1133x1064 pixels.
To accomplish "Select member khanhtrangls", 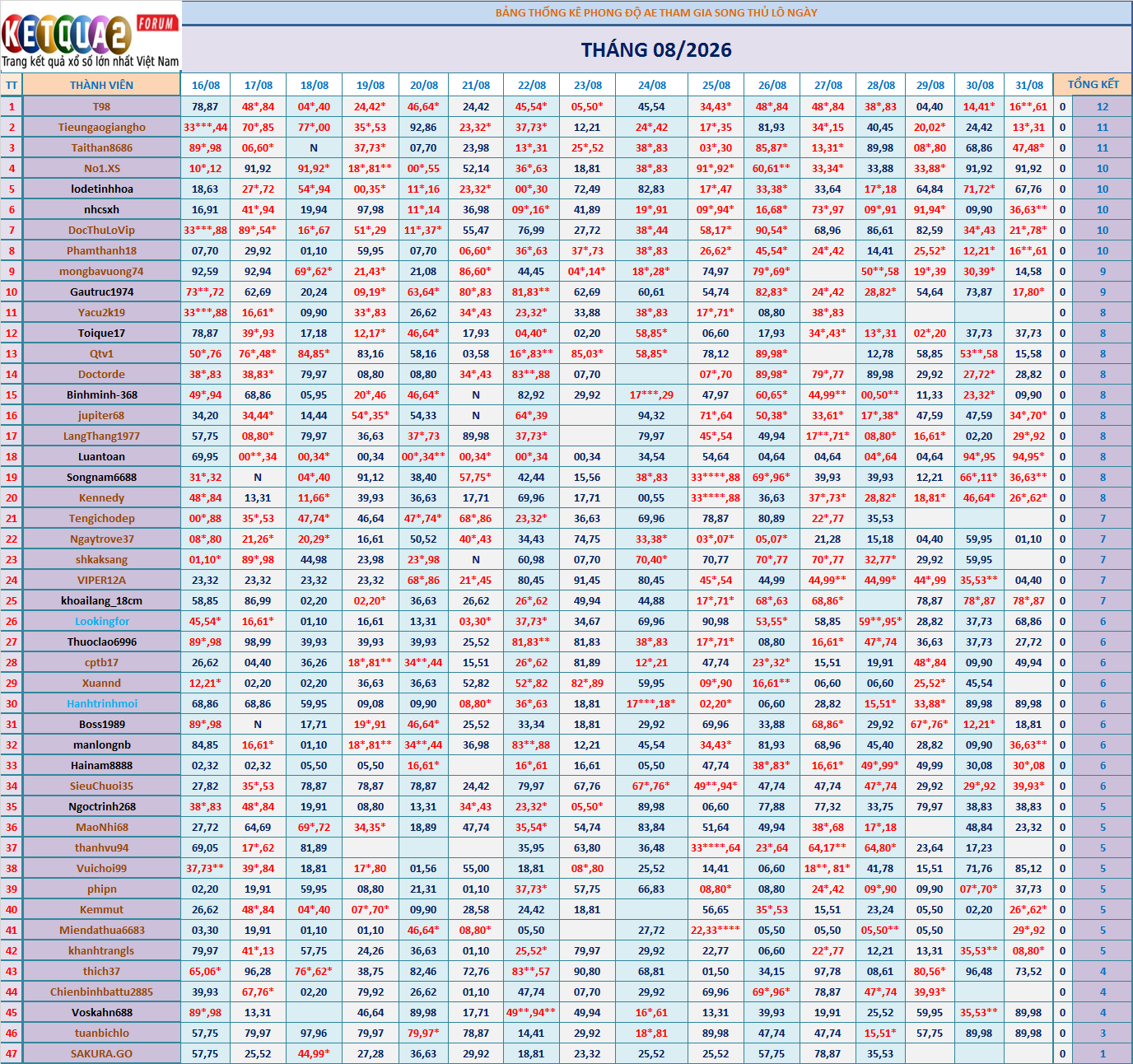I will click(101, 950).
